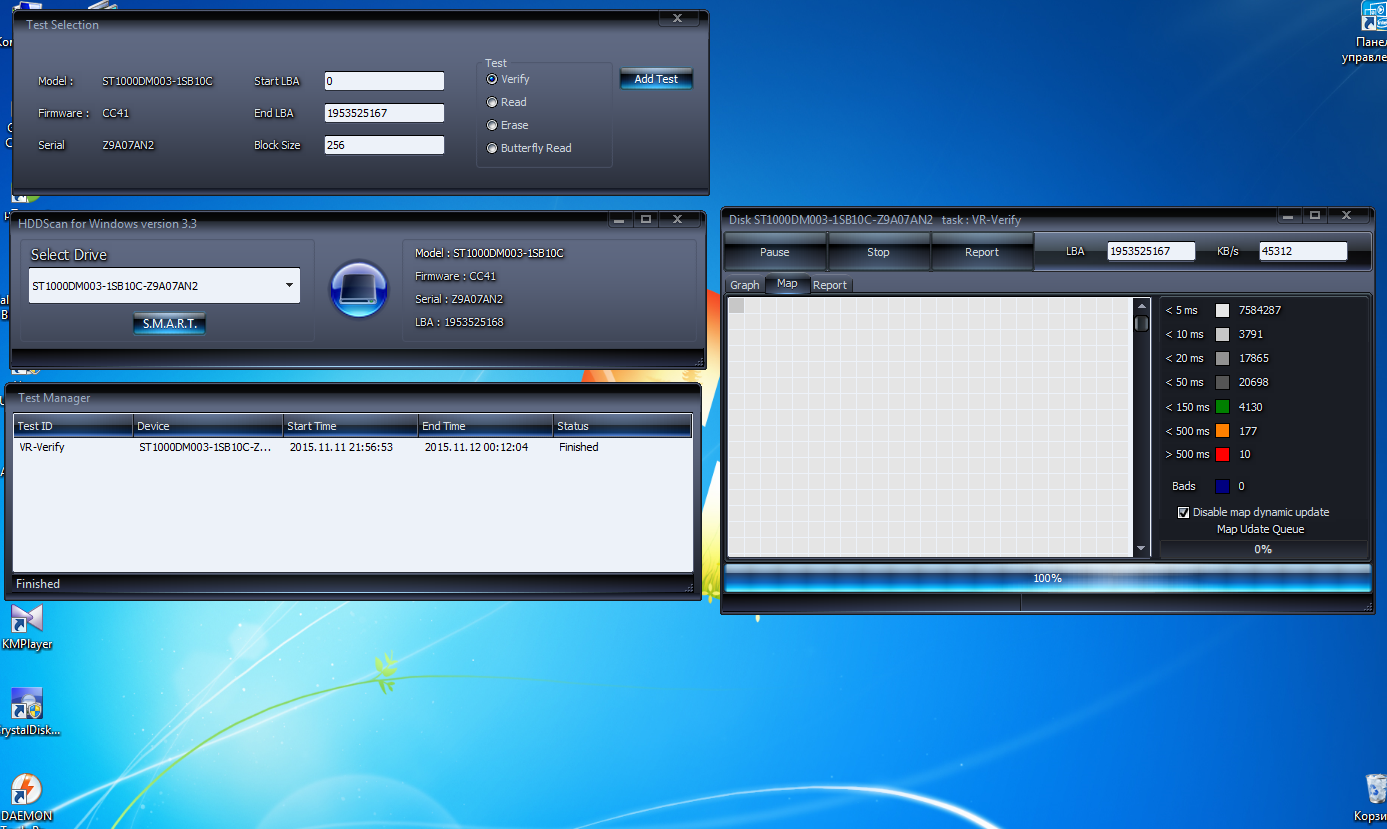Click the map scrollbar down arrow
1387x829 pixels.
point(1141,549)
